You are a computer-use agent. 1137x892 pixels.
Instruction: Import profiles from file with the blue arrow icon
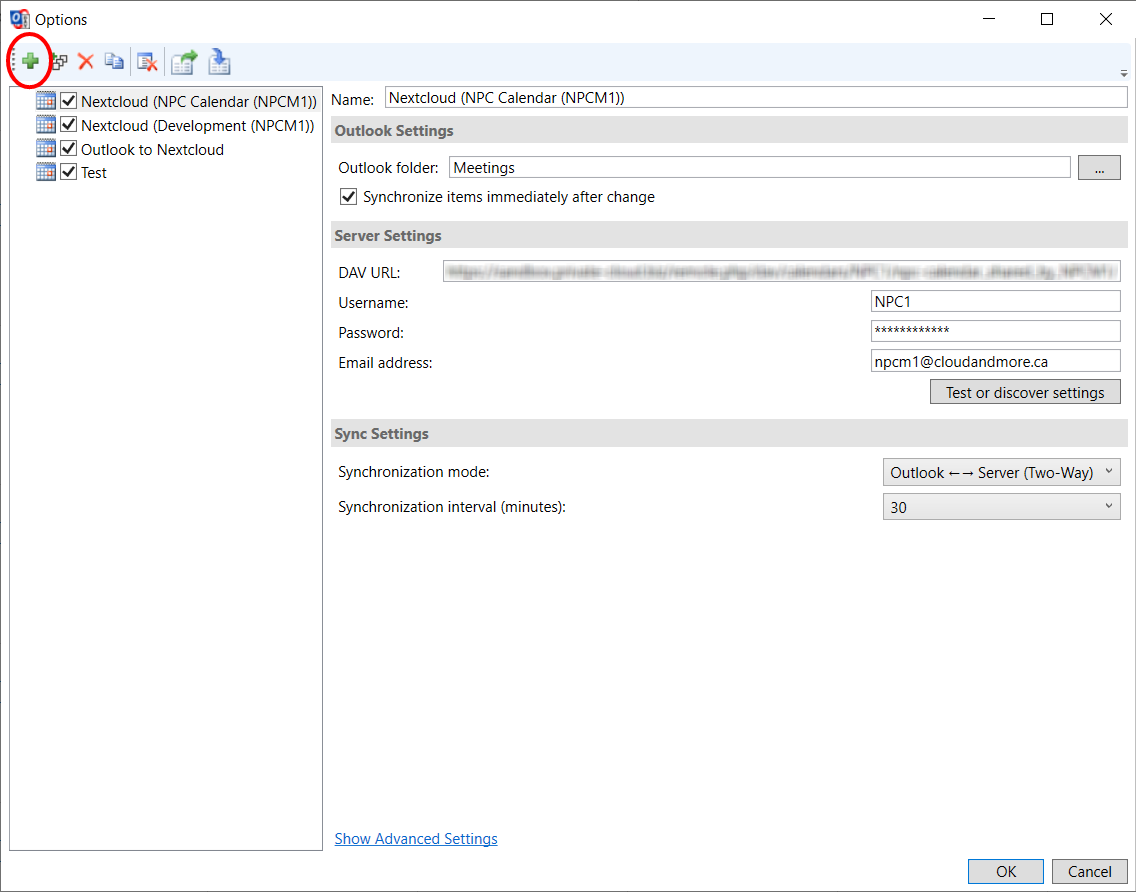click(x=219, y=62)
